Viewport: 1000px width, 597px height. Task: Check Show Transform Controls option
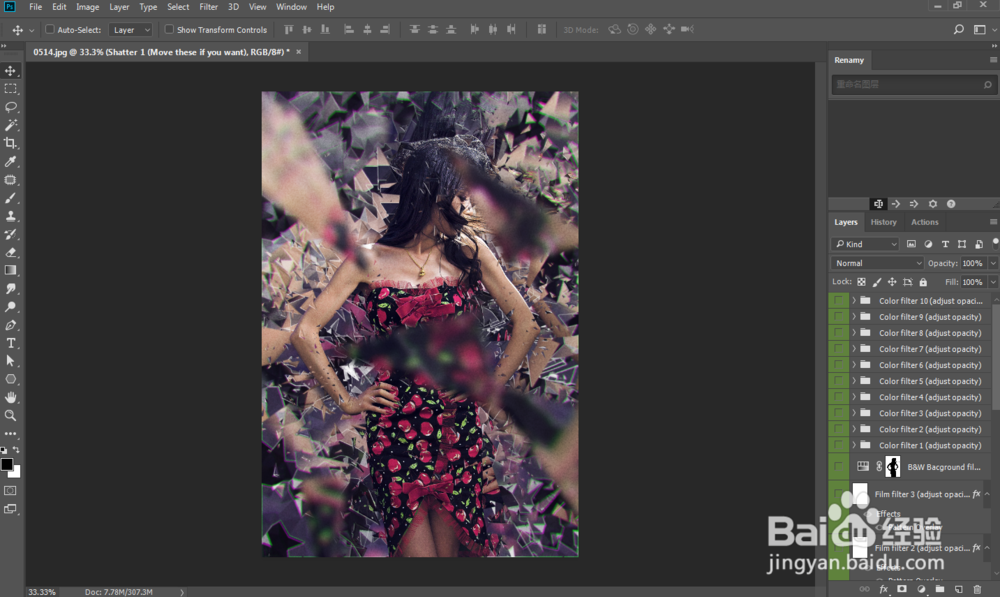click(x=169, y=30)
